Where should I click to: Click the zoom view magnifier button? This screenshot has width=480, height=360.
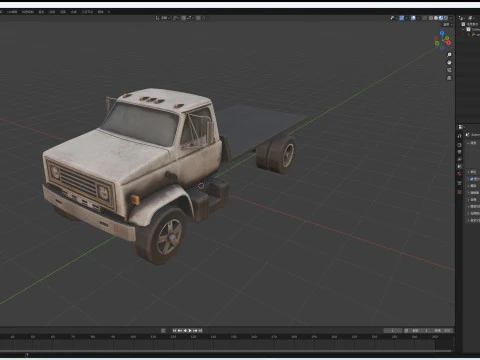click(449, 54)
